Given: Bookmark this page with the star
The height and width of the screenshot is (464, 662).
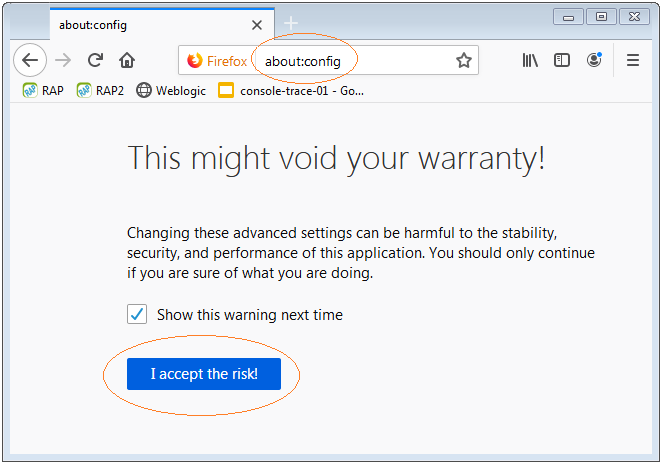Looking at the screenshot, I should [x=464, y=60].
